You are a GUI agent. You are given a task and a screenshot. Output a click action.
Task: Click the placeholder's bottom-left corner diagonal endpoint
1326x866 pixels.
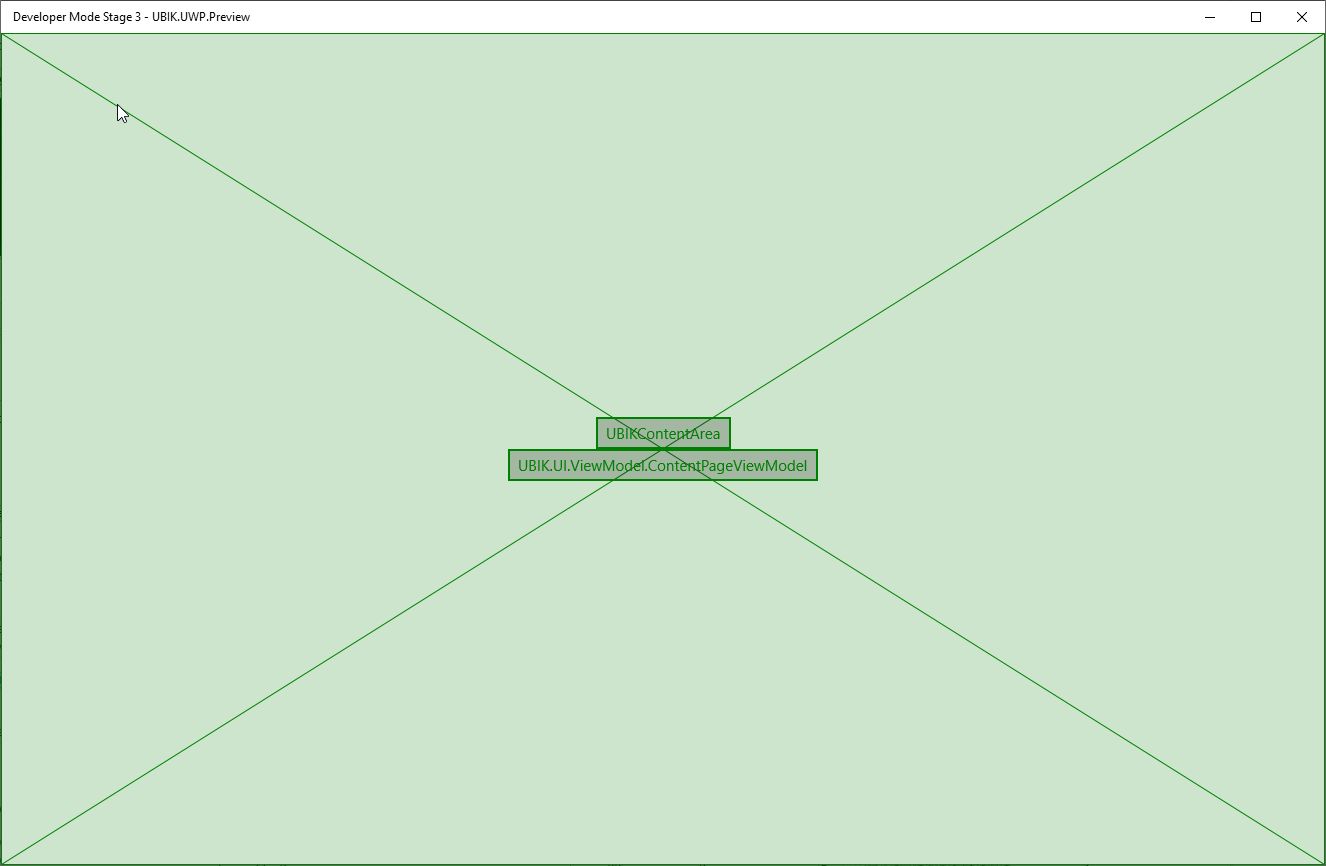click(3, 862)
